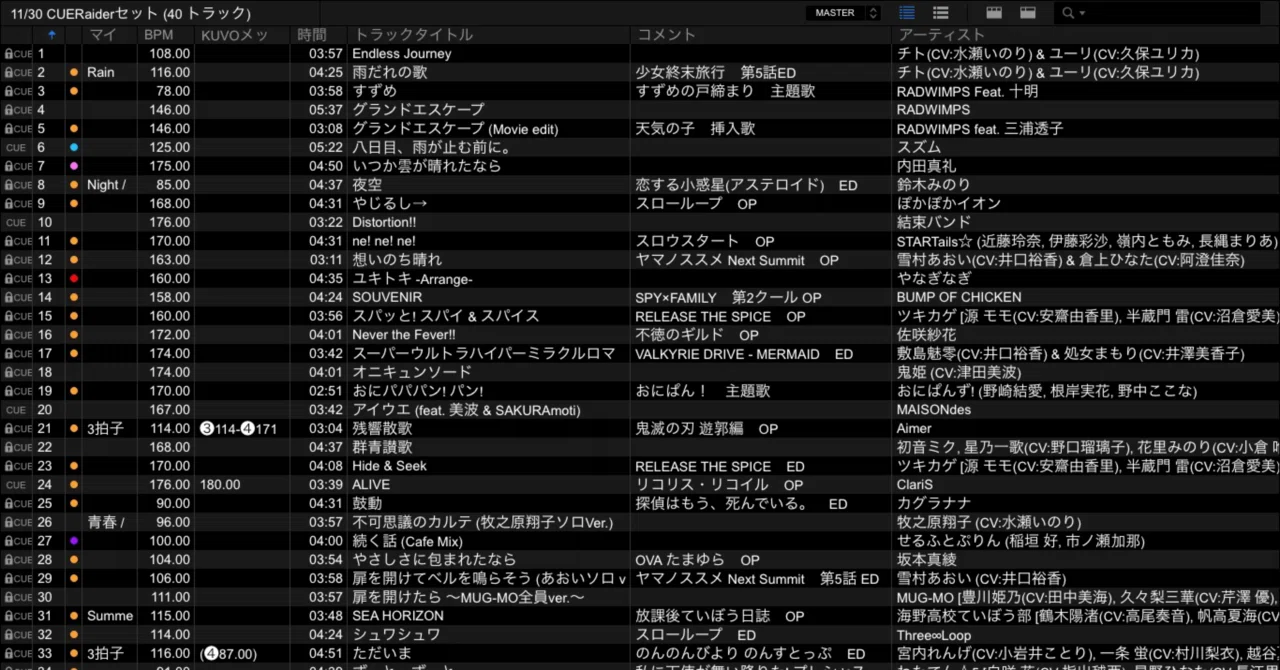This screenshot has height=670, width=1280.
Task: Click the lock CUE icon of track 3
Action: [x=18, y=91]
